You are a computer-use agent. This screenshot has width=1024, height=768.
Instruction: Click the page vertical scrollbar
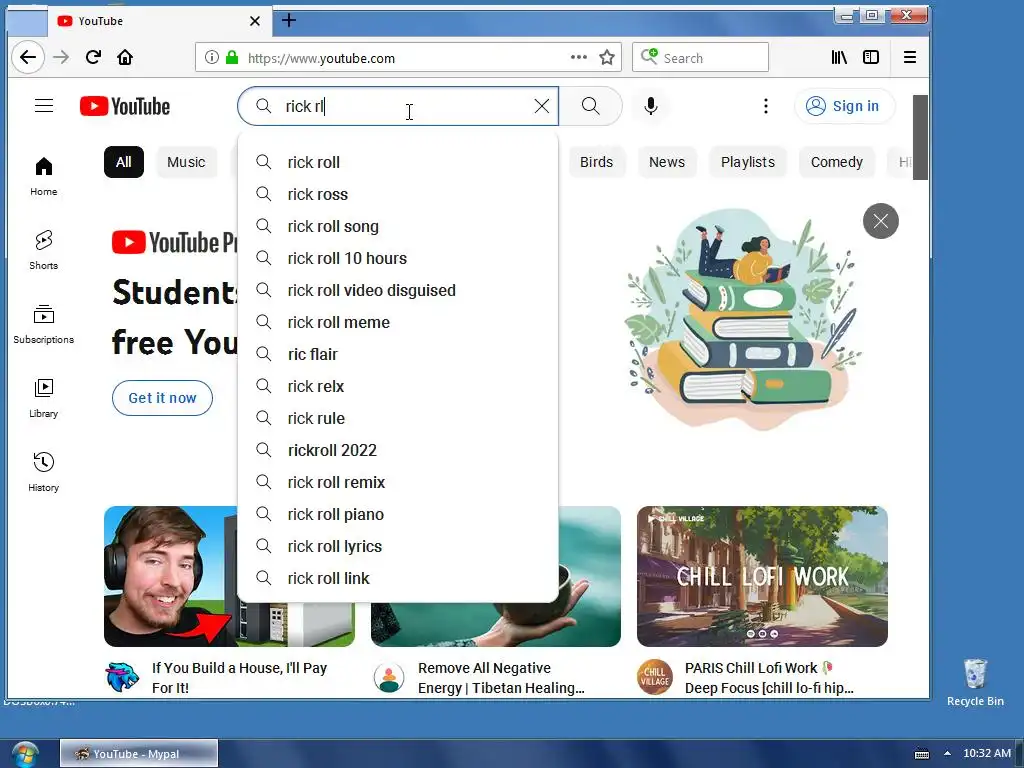pos(920,137)
